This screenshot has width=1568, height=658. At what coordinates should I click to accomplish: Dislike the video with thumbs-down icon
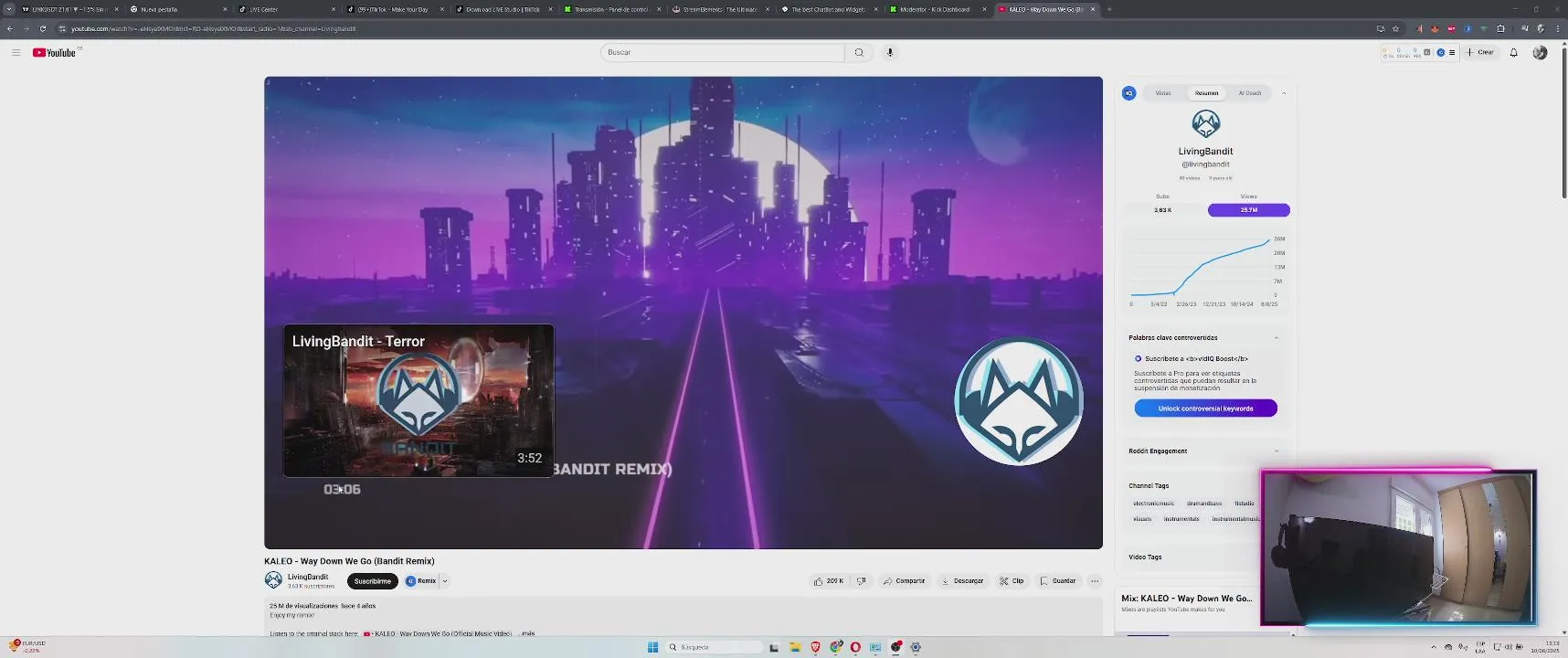tap(861, 580)
